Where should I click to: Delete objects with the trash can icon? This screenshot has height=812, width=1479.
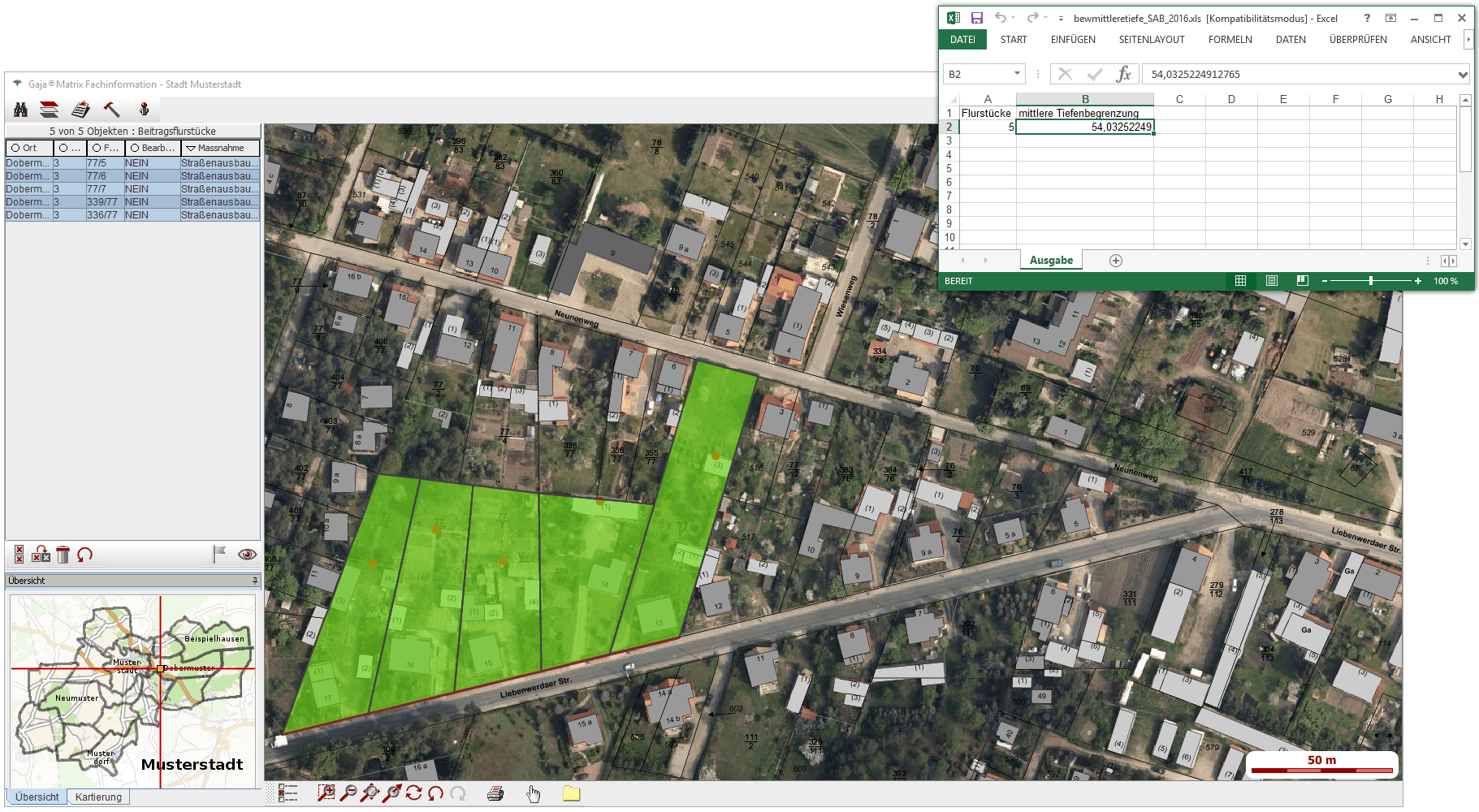tap(63, 555)
